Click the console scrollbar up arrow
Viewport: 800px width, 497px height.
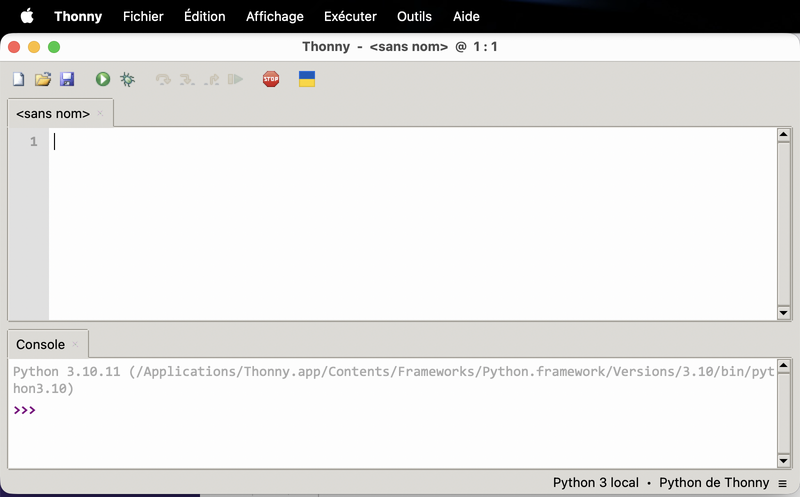(x=784, y=365)
